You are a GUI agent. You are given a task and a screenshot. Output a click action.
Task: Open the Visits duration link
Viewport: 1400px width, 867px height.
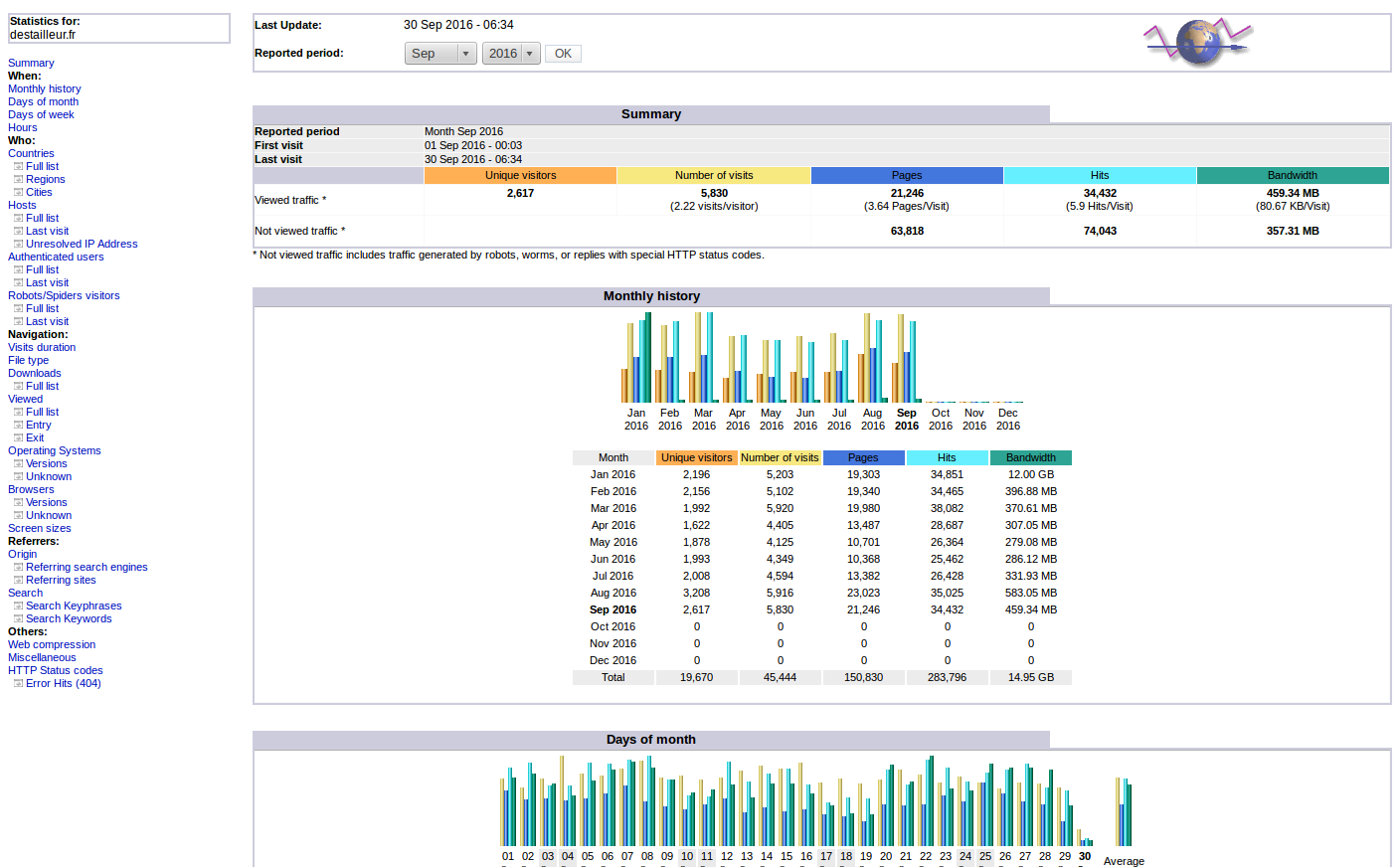point(42,348)
